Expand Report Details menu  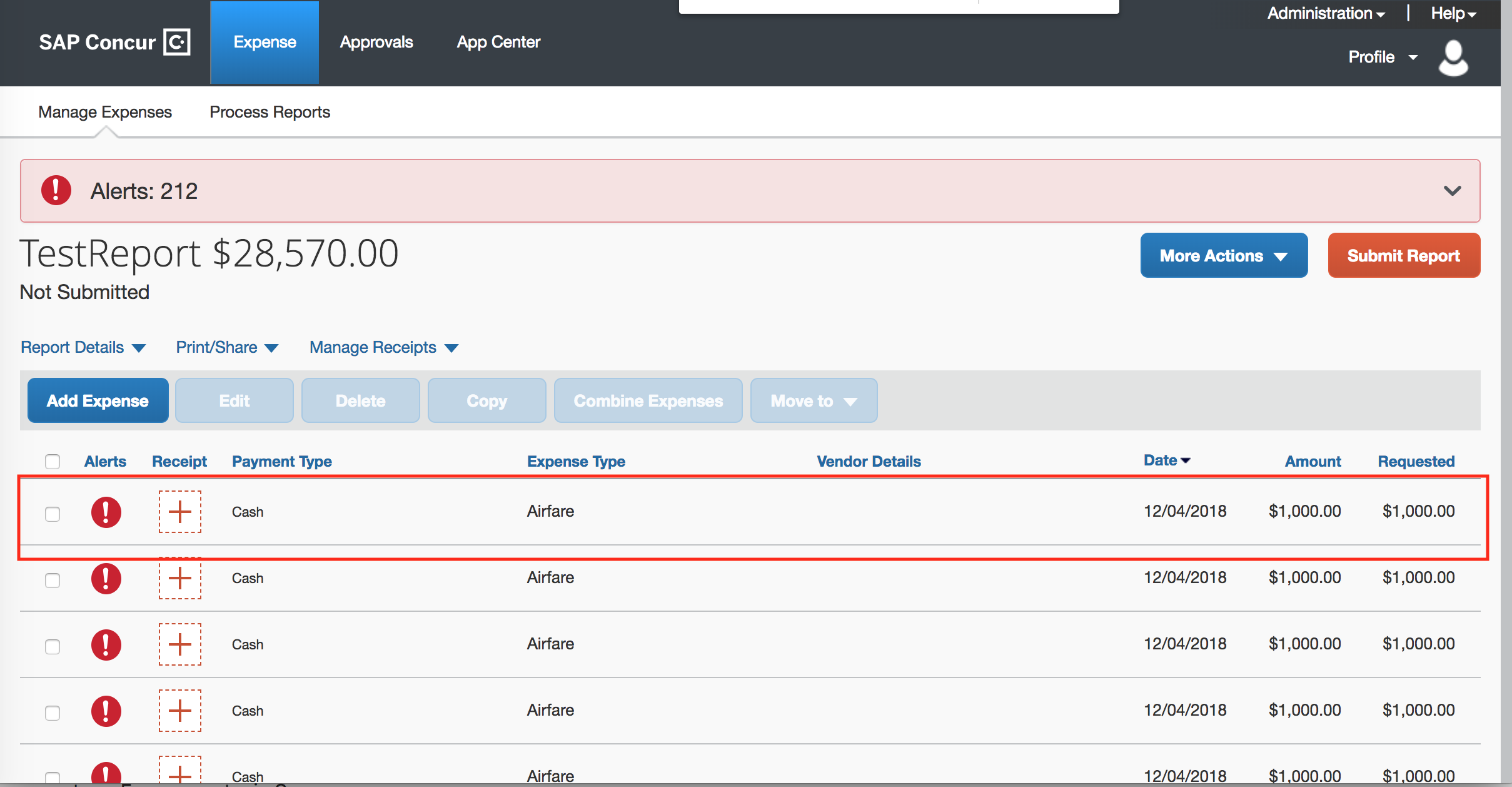[x=83, y=347]
